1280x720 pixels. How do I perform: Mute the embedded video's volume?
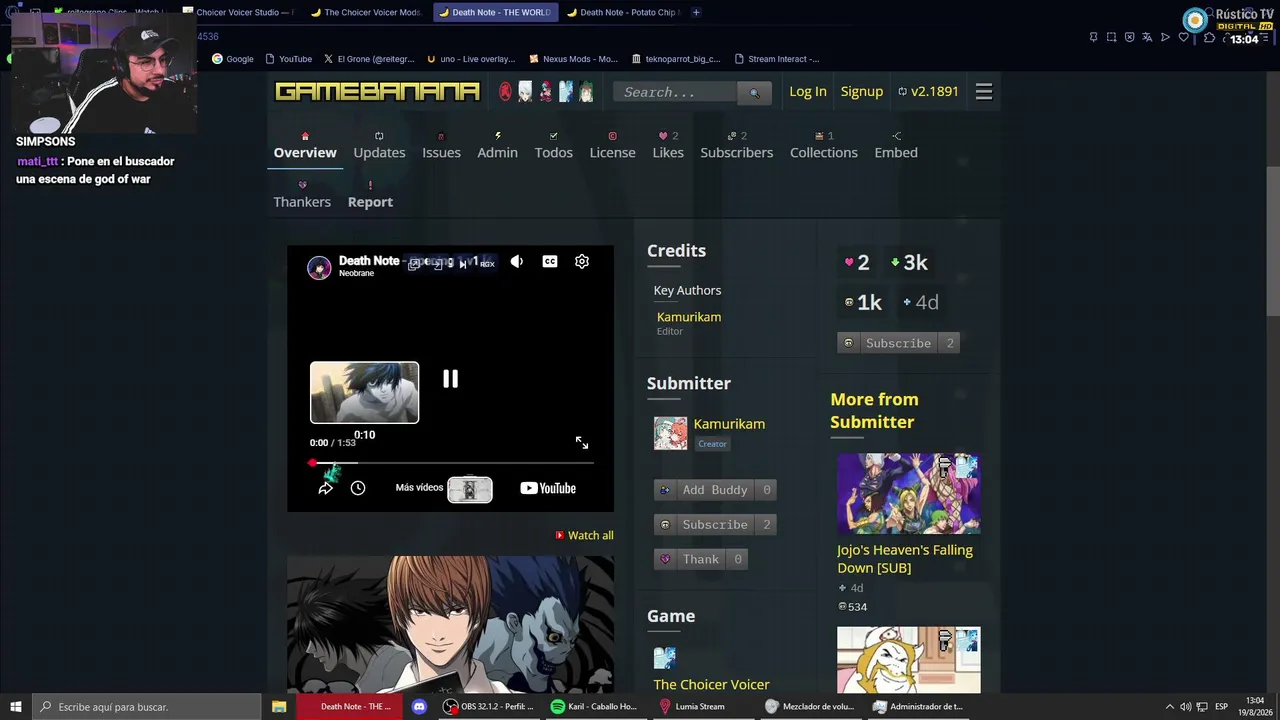point(516,261)
